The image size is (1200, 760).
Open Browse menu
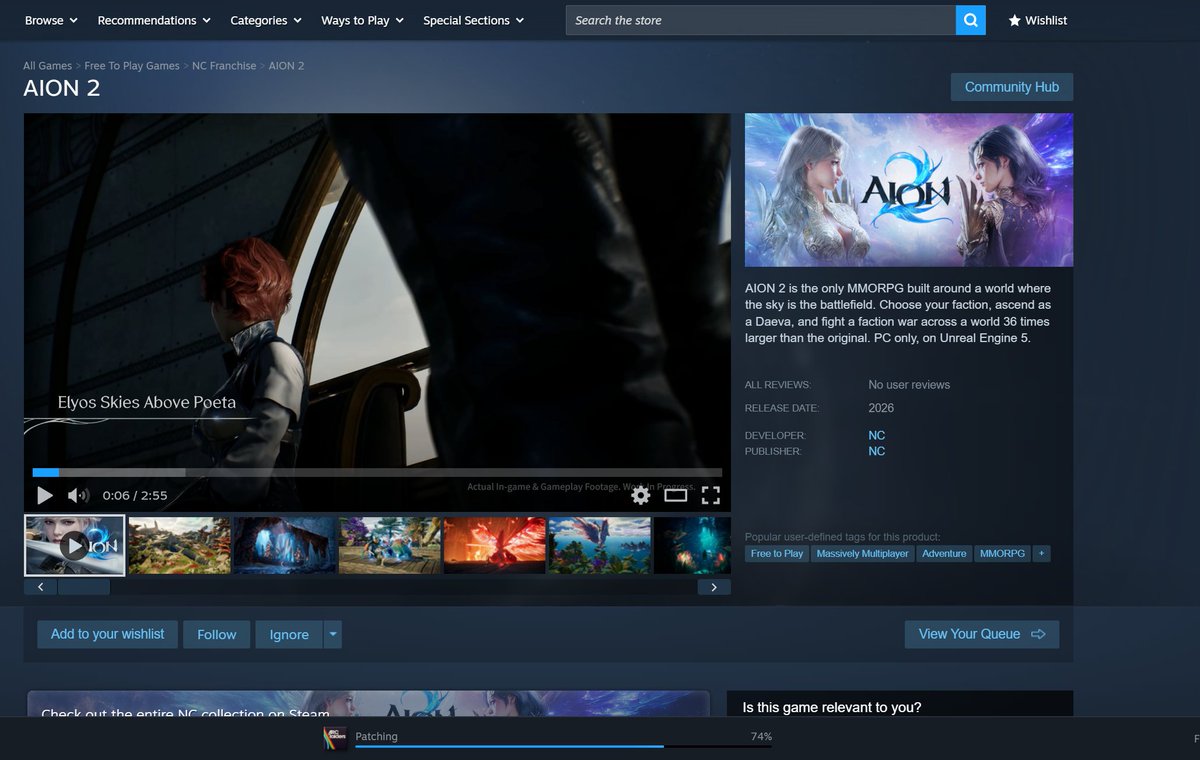point(51,20)
